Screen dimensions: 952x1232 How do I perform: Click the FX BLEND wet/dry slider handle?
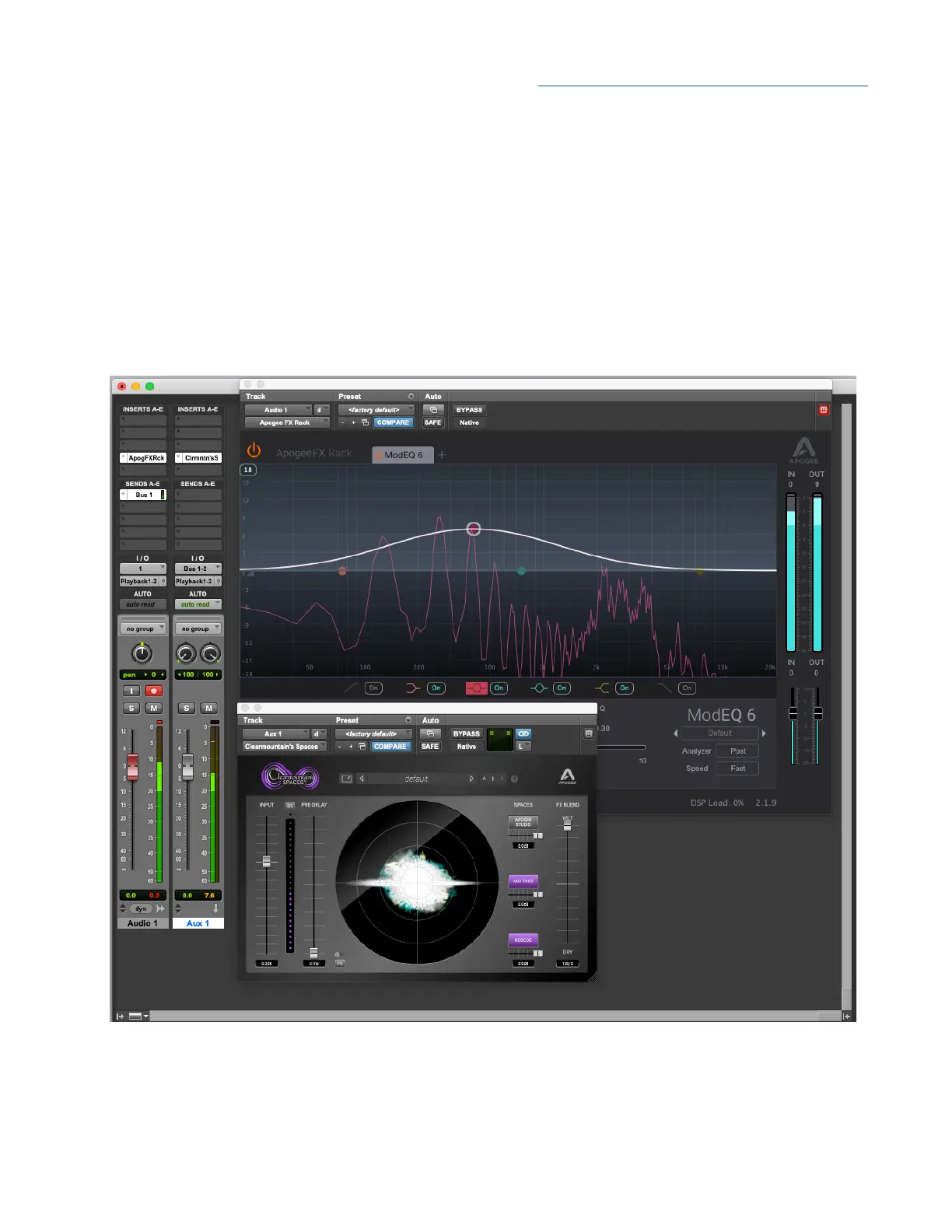point(567,826)
